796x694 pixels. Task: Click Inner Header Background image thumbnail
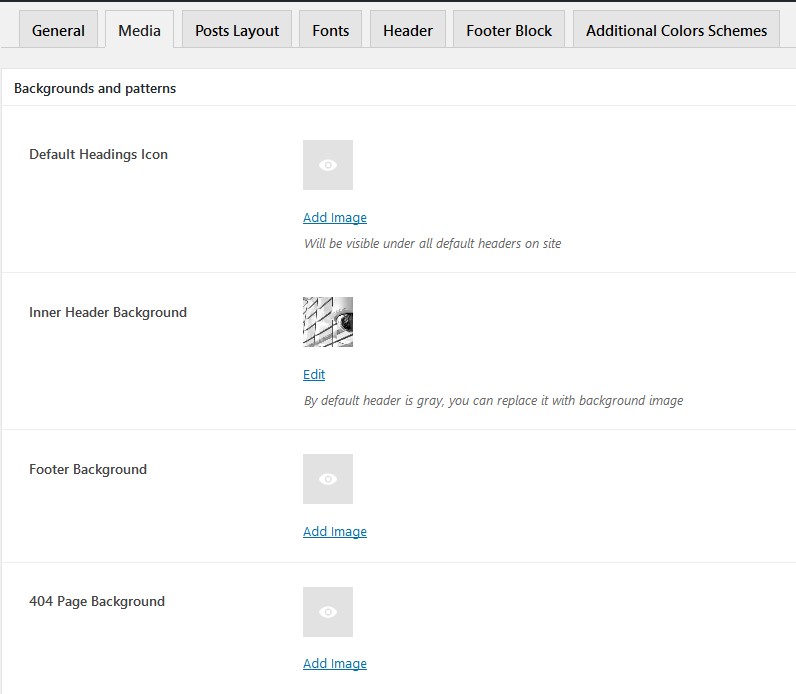click(x=328, y=322)
